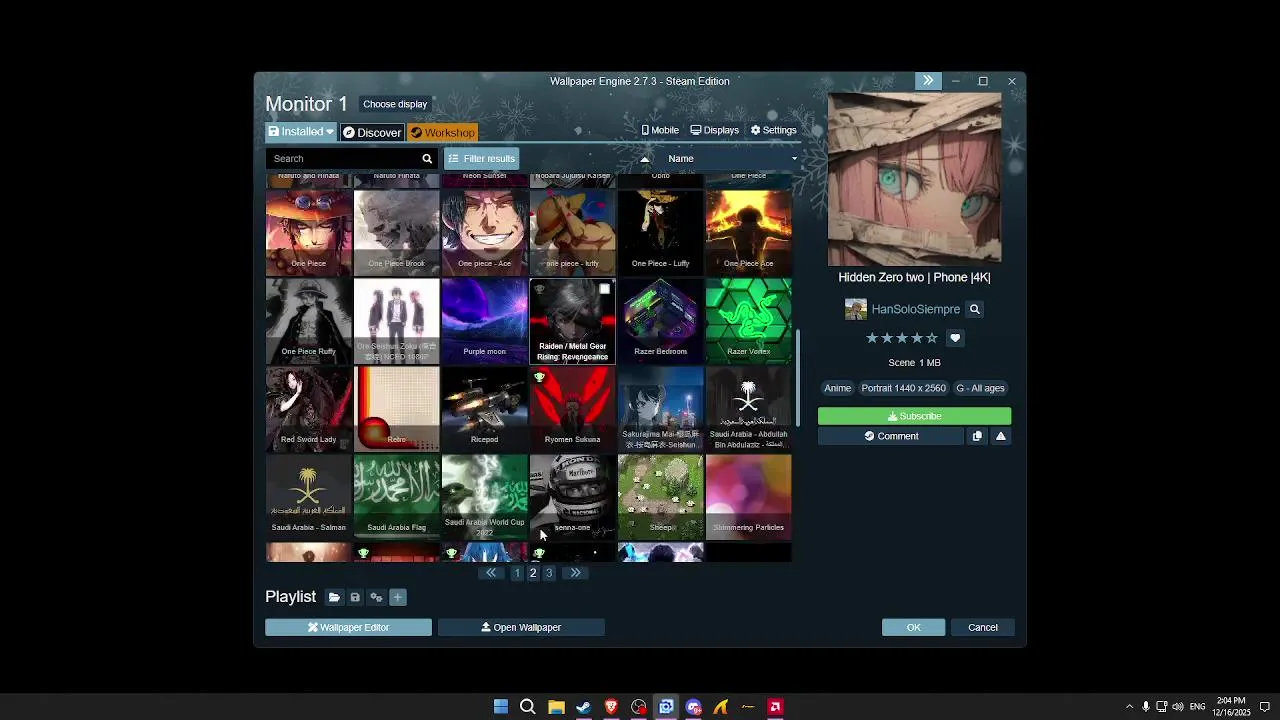Open Comment on wallpaper
This screenshot has height=720, width=1280.
point(891,436)
